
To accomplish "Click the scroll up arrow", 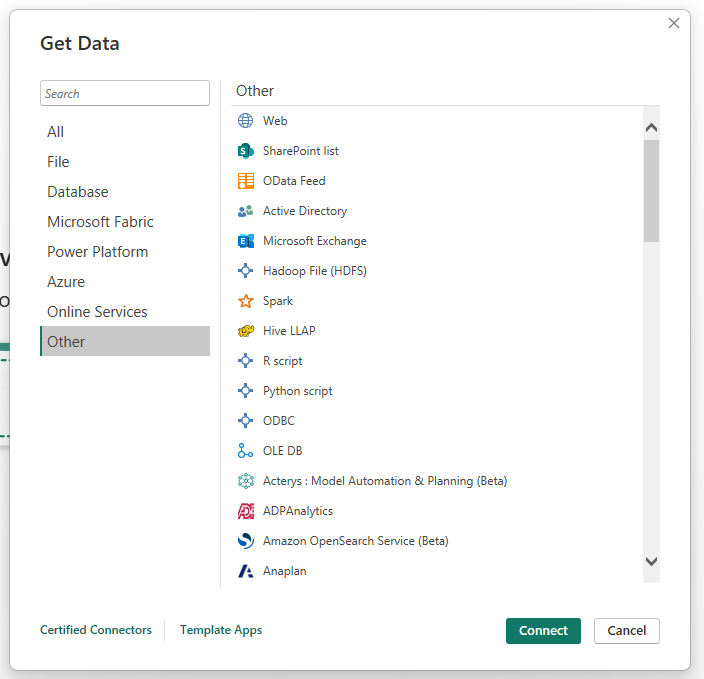I will 651,128.
